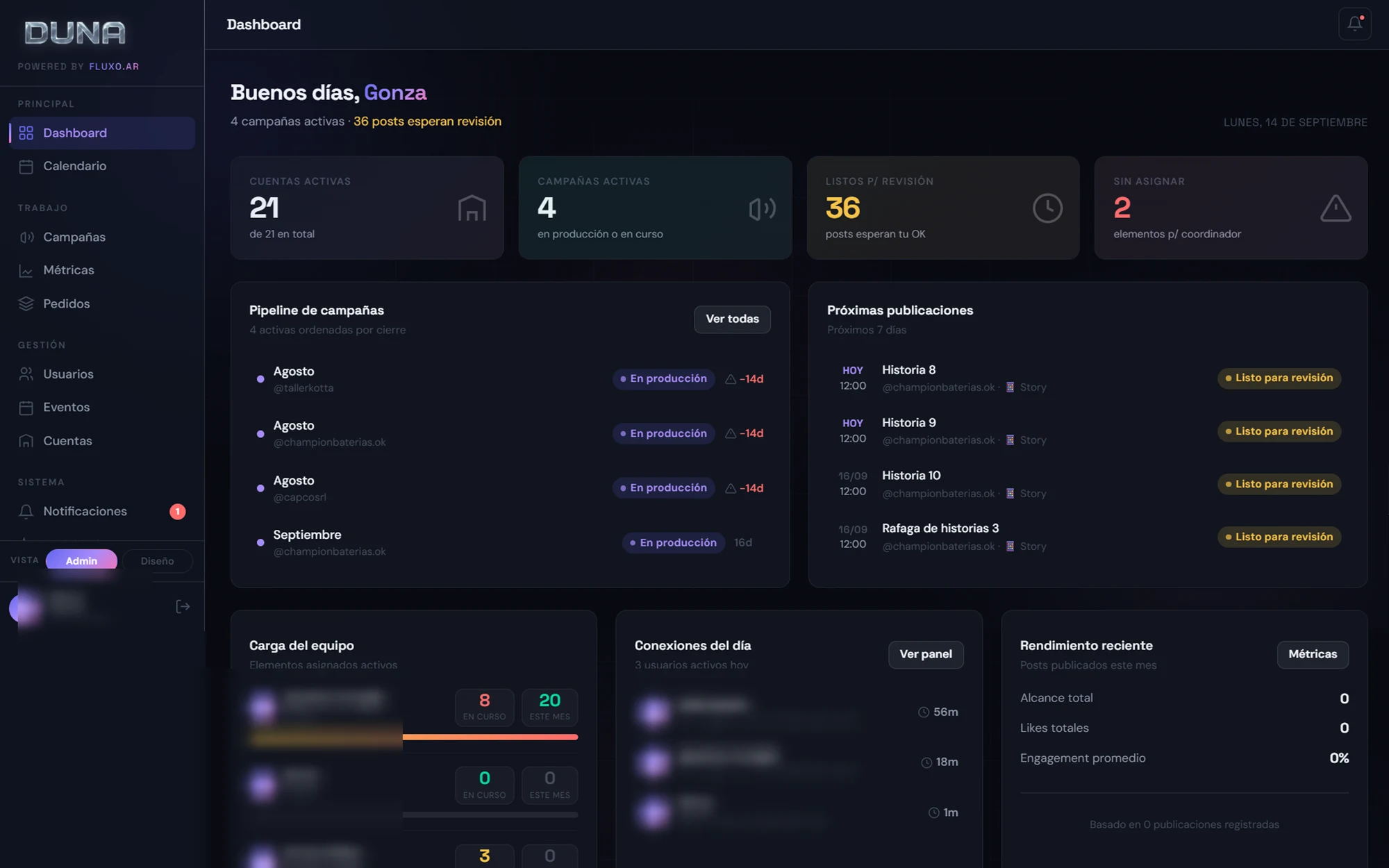
Task: Open Cuentas in the sidebar
Action: coord(102,441)
